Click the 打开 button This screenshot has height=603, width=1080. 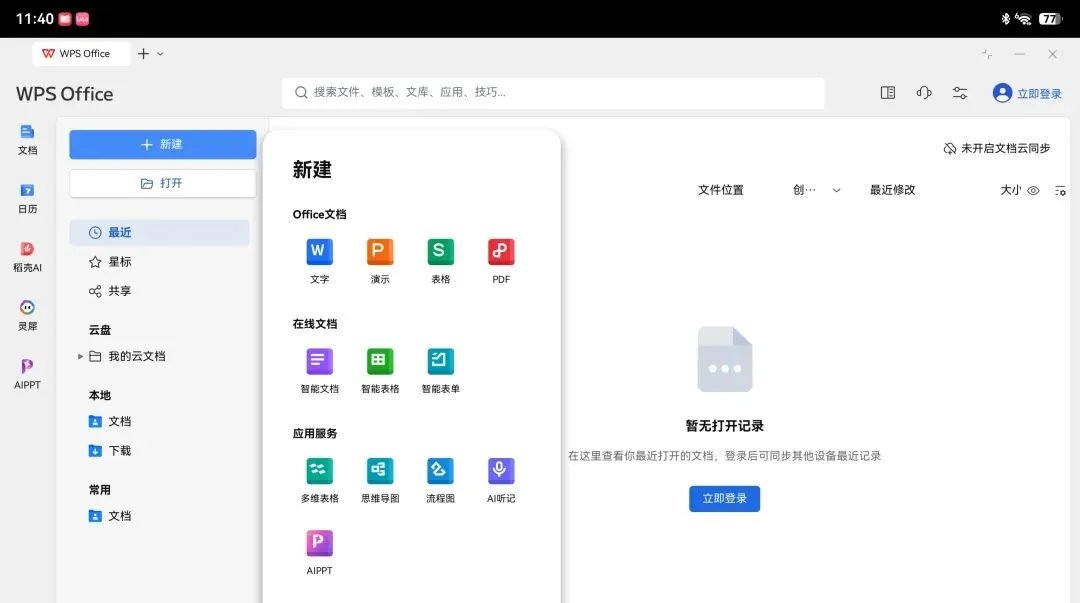tap(163, 183)
